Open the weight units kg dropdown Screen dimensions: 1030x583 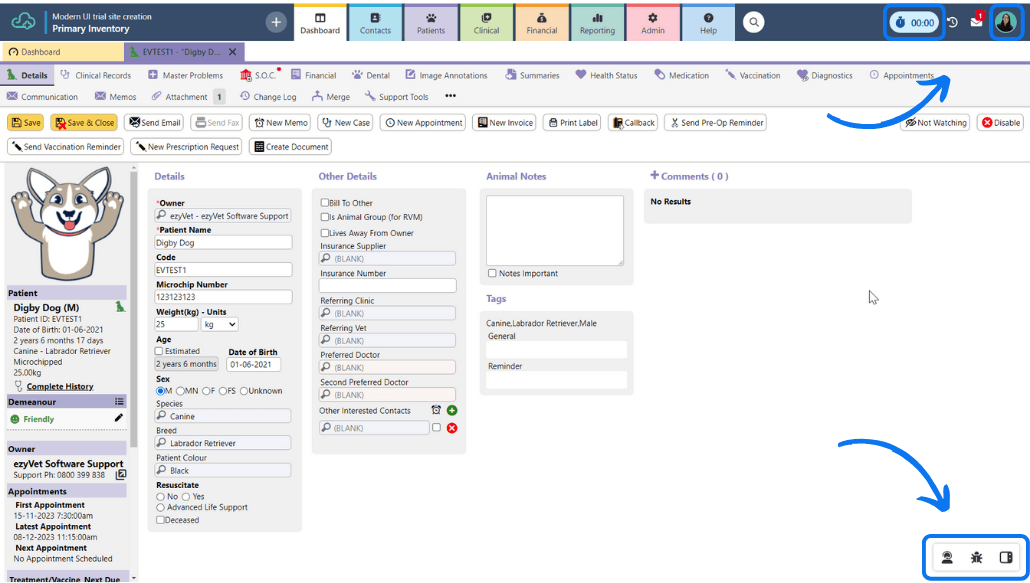coord(219,324)
